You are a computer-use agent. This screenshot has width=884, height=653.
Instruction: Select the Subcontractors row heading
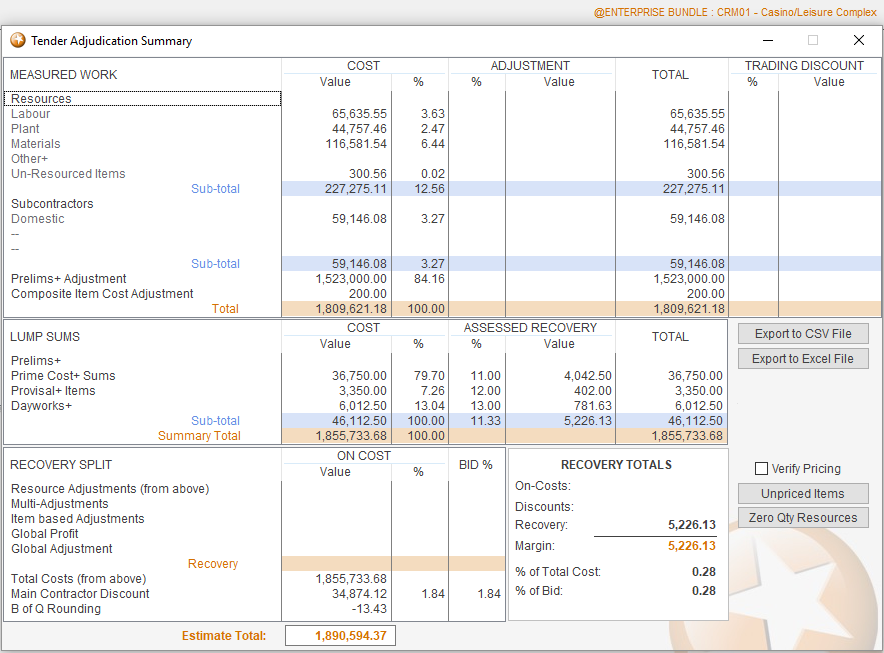point(52,204)
